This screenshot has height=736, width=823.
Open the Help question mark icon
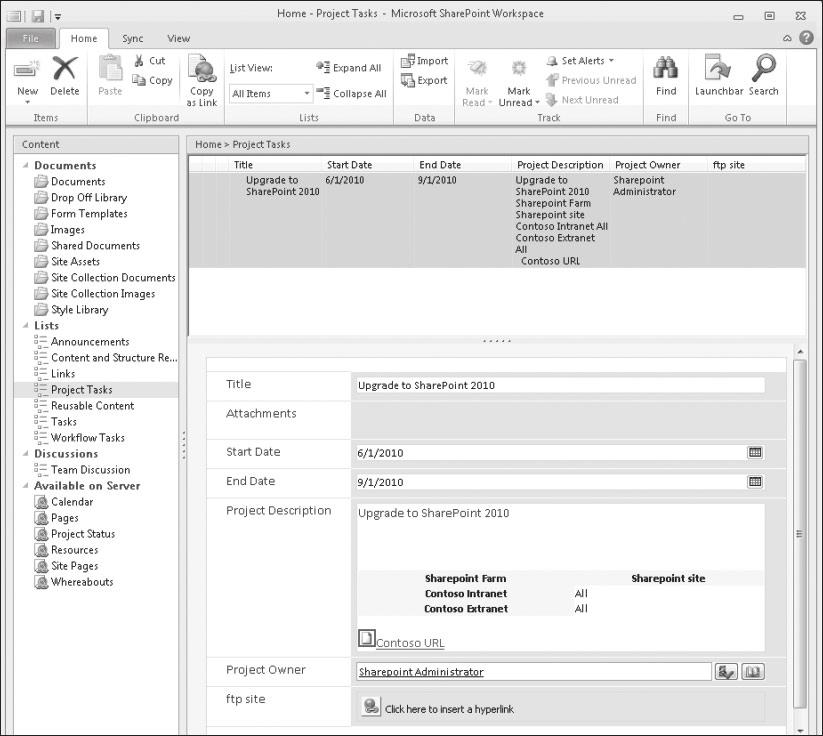pyautogui.click(x=806, y=38)
